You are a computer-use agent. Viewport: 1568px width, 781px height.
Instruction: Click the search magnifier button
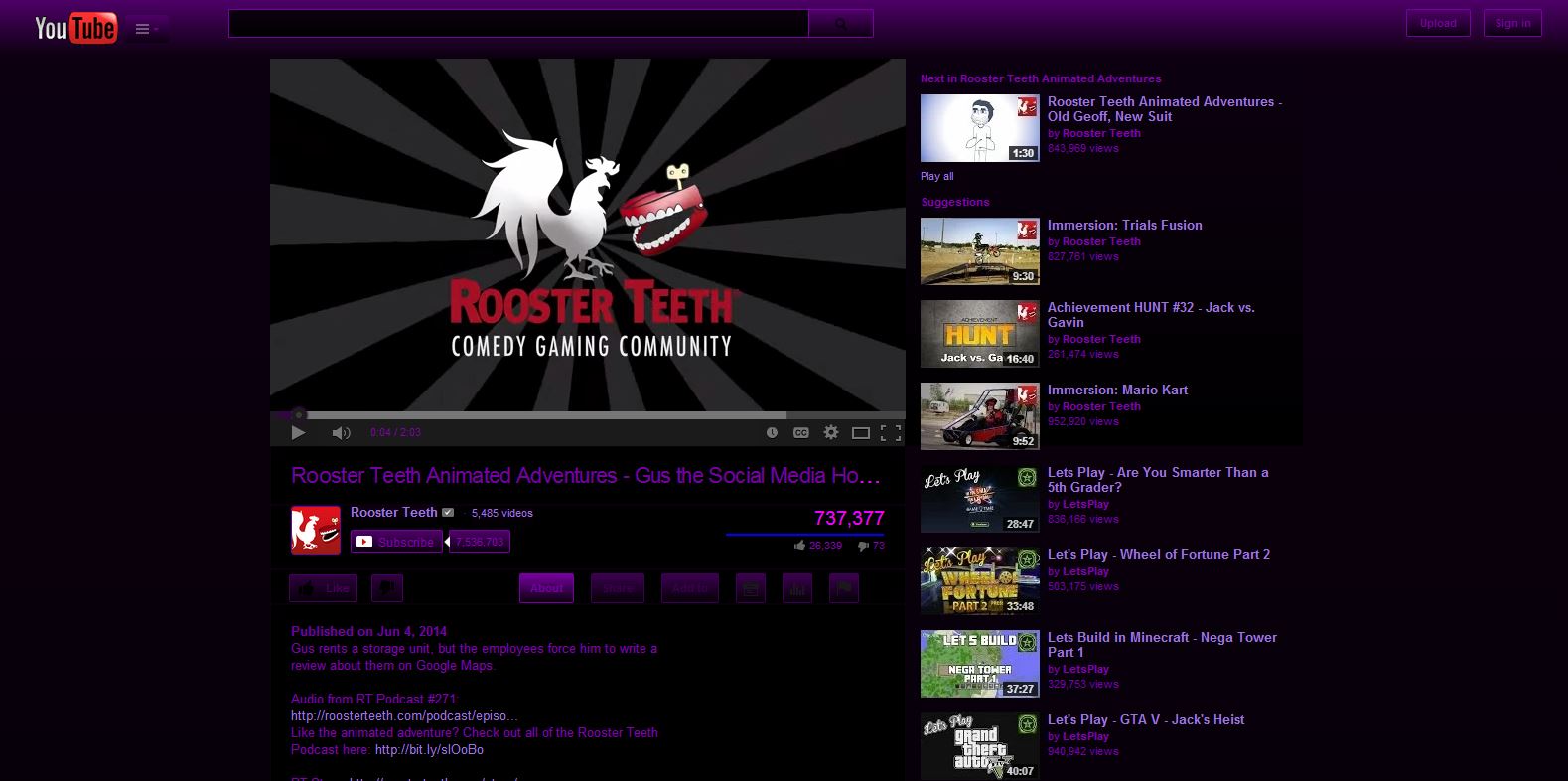(840, 24)
